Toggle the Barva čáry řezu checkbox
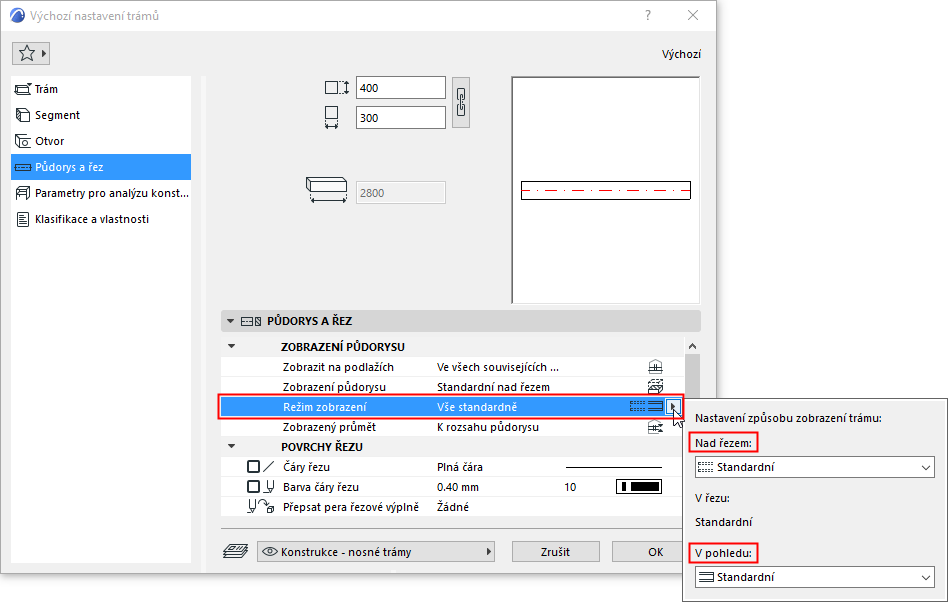Screen dimensions: 948x602 point(253,487)
